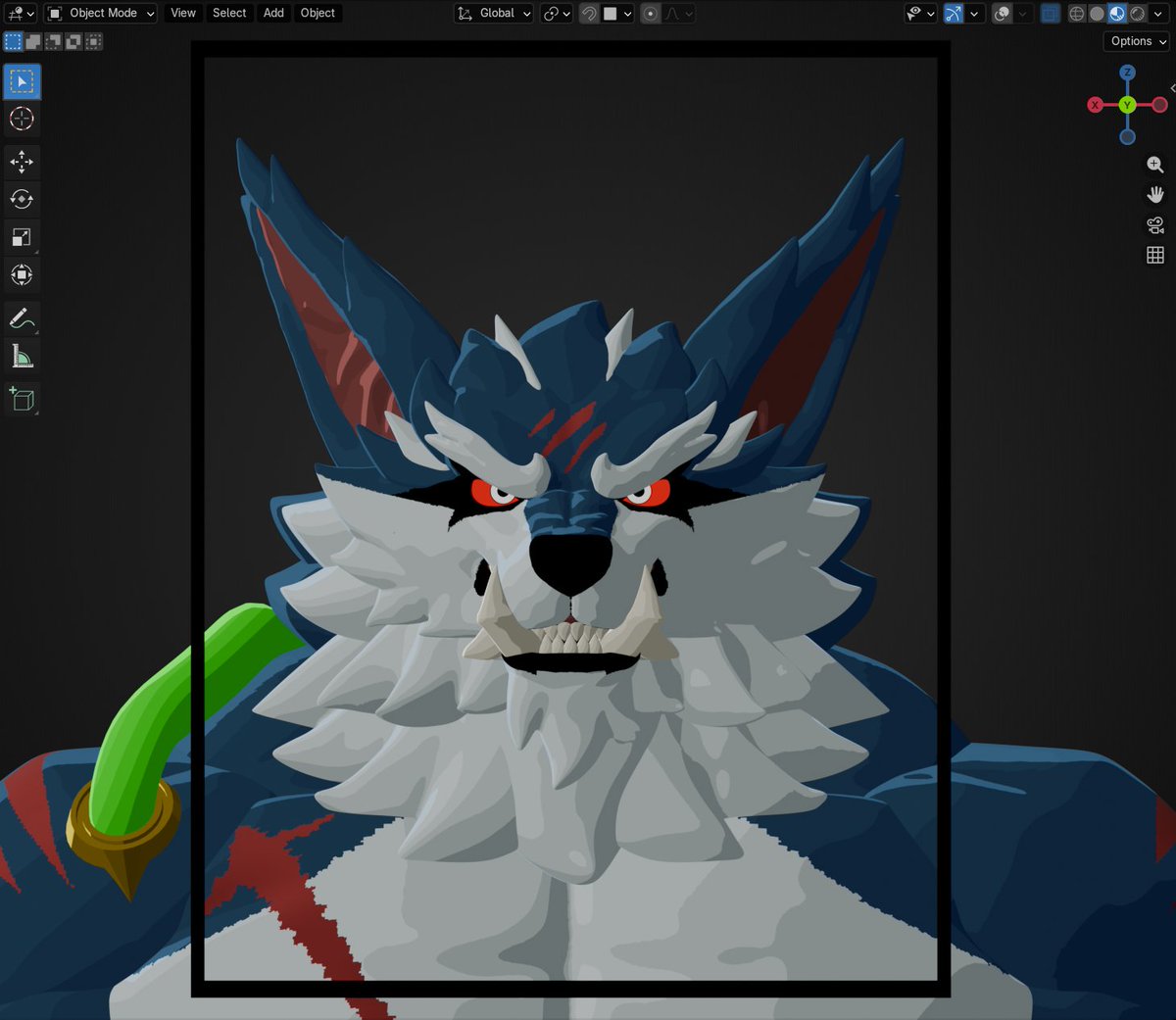Click the Z axis on the navigation gizmo
1176x1020 pixels.
click(x=1127, y=73)
